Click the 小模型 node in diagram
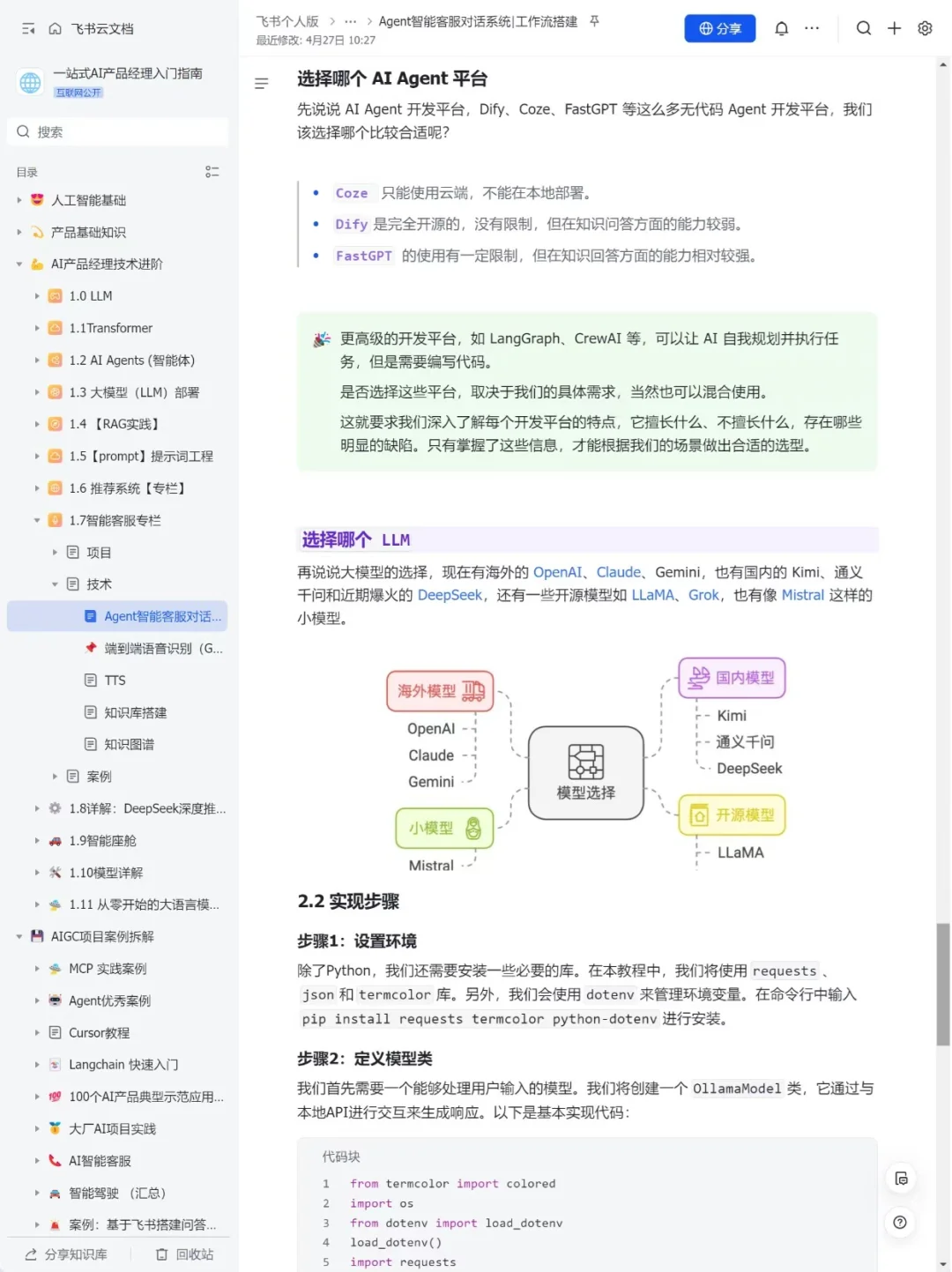This screenshot has height=1272, width=952. point(444,828)
